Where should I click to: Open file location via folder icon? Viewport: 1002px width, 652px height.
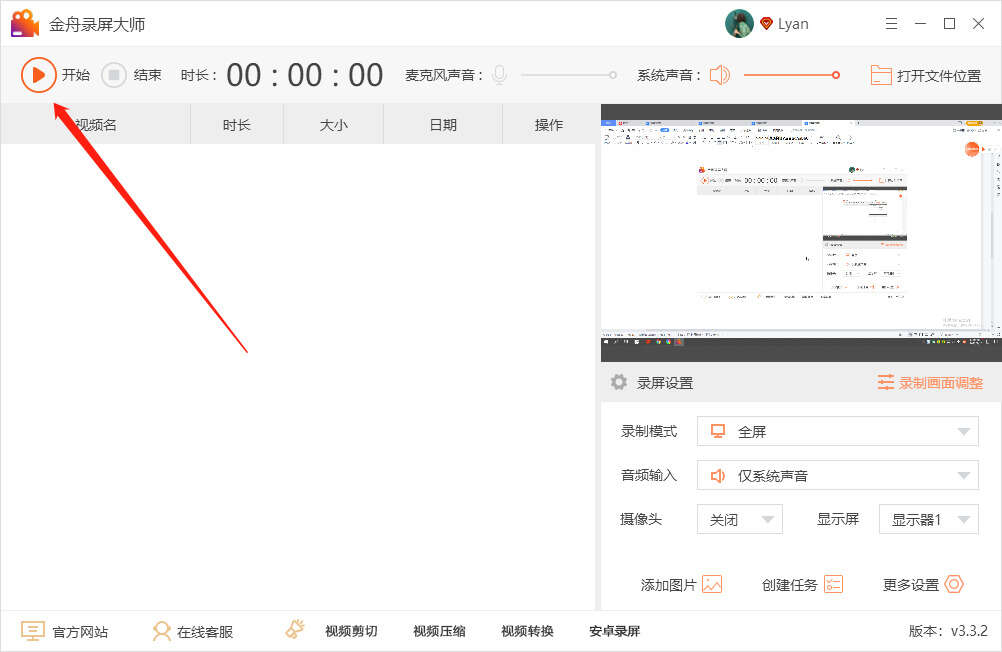(x=881, y=75)
